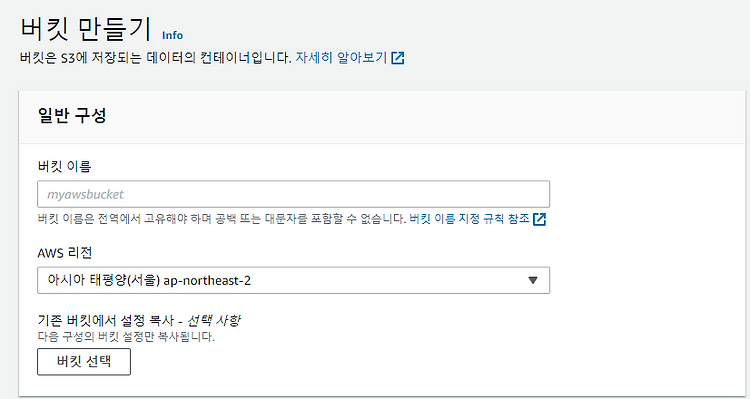
Task: Select the 아시아 태평양(서울) ap-northeast-2 value
Action: click(x=149, y=280)
